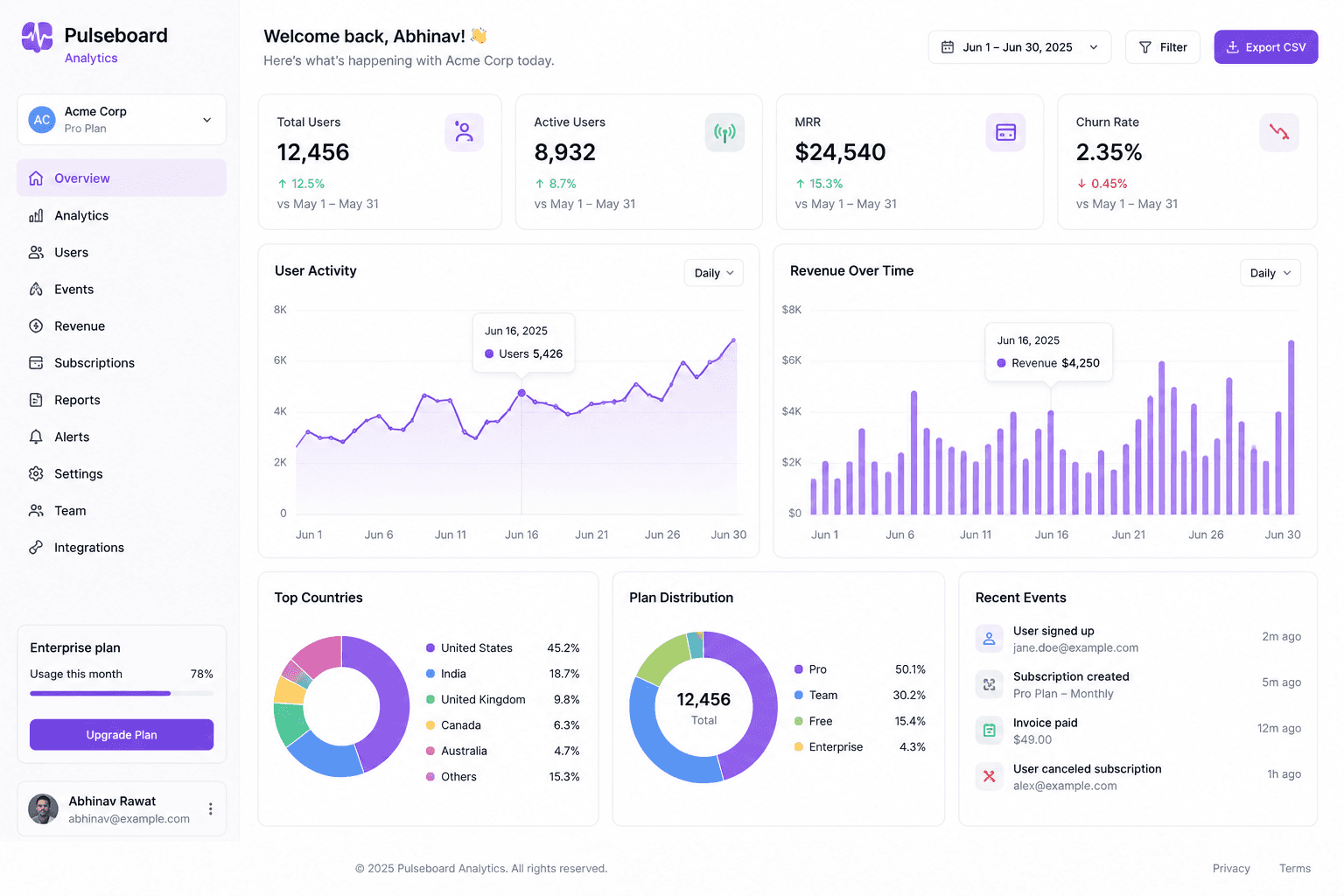Click the Total Users value 12,456
This screenshot has height=896, width=1344.
pyautogui.click(x=313, y=152)
